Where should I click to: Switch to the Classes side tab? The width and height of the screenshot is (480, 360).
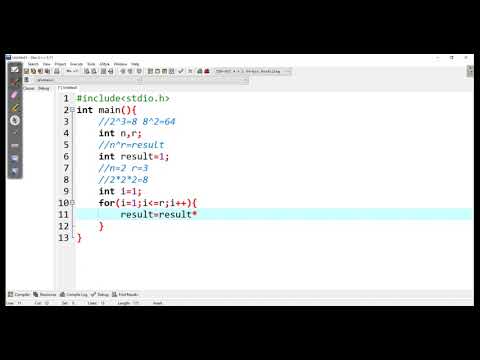[29, 88]
